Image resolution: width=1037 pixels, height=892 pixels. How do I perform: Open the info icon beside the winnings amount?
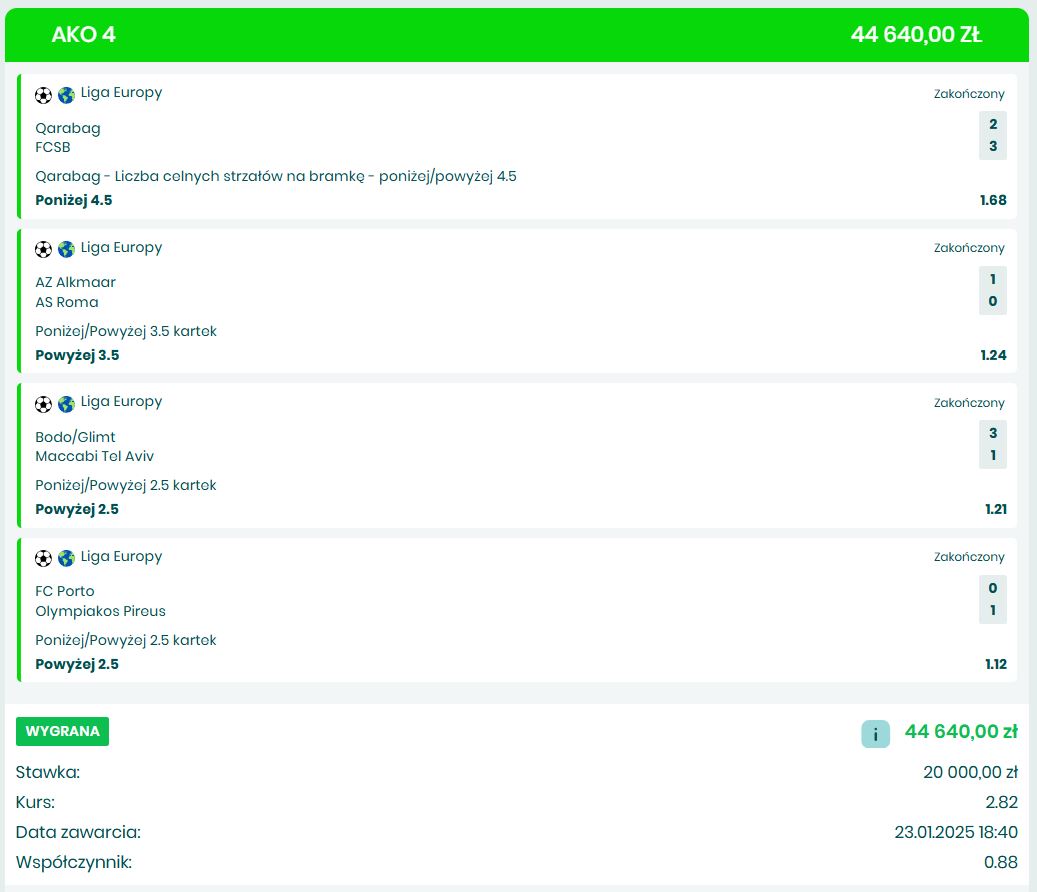click(x=875, y=734)
